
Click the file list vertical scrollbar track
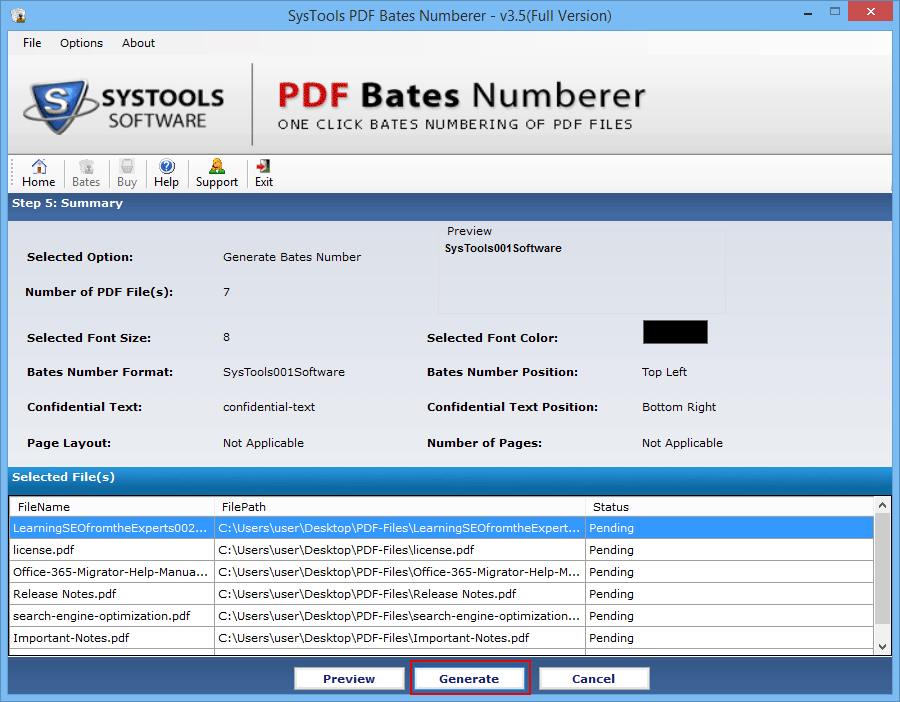pos(882,576)
